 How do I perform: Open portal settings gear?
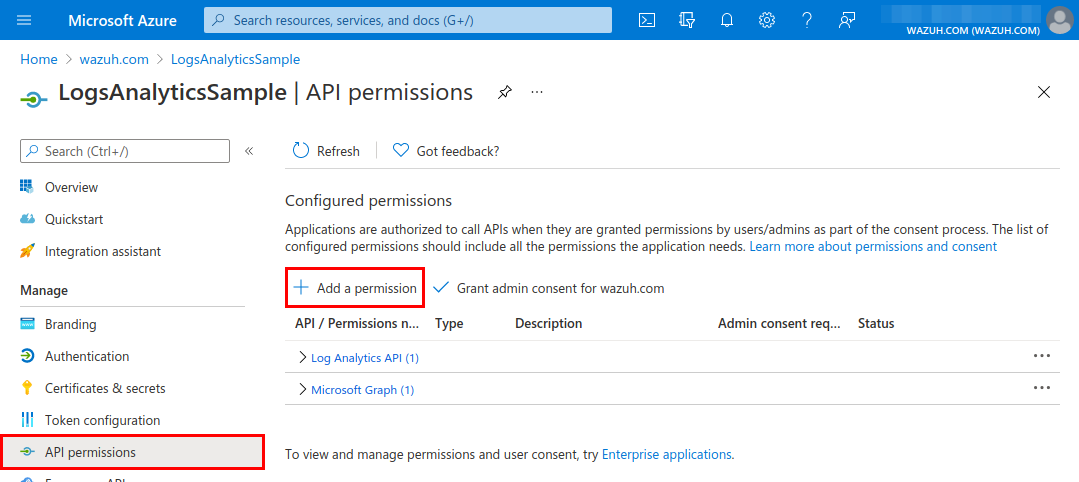[x=767, y=20]
